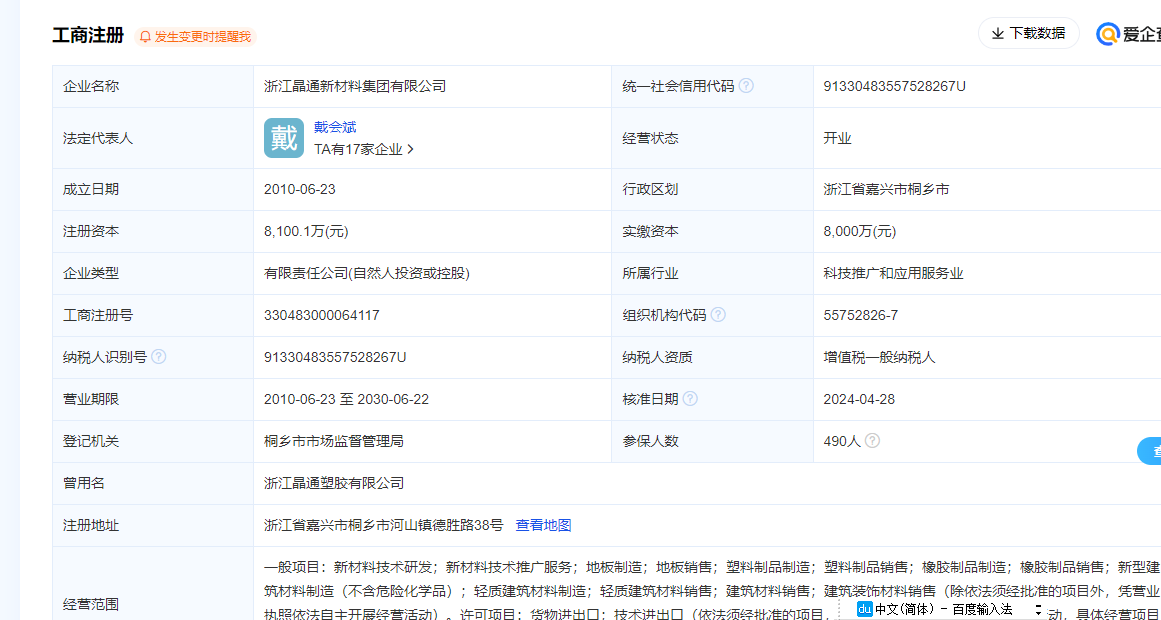
Task: Select paid-in capital 8,000万(元)
Action: (860, 231)
